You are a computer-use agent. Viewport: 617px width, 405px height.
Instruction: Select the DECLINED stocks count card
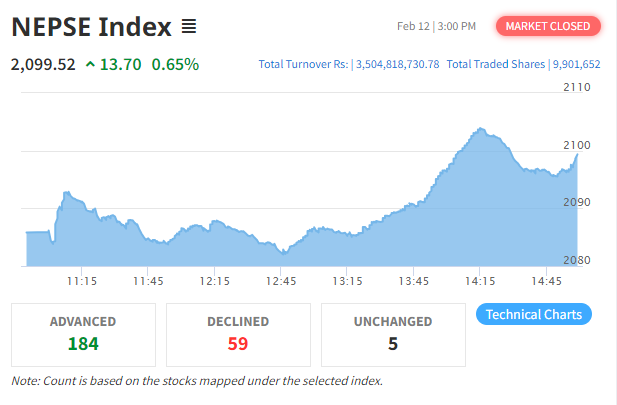coord(237,334)
